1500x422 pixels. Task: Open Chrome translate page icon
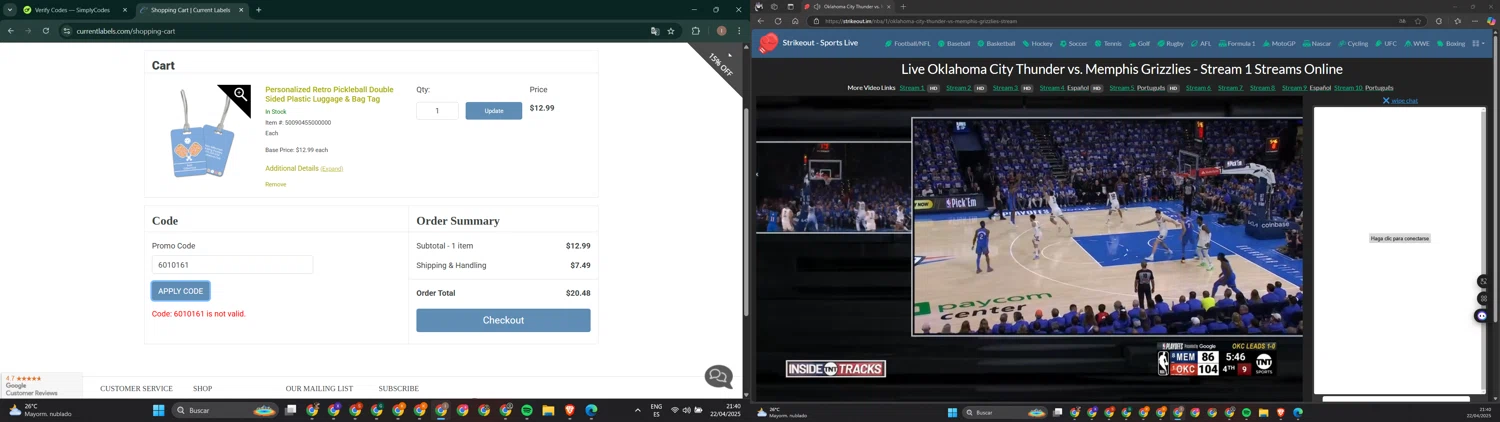pyautogui.click(x=655, y=31)
